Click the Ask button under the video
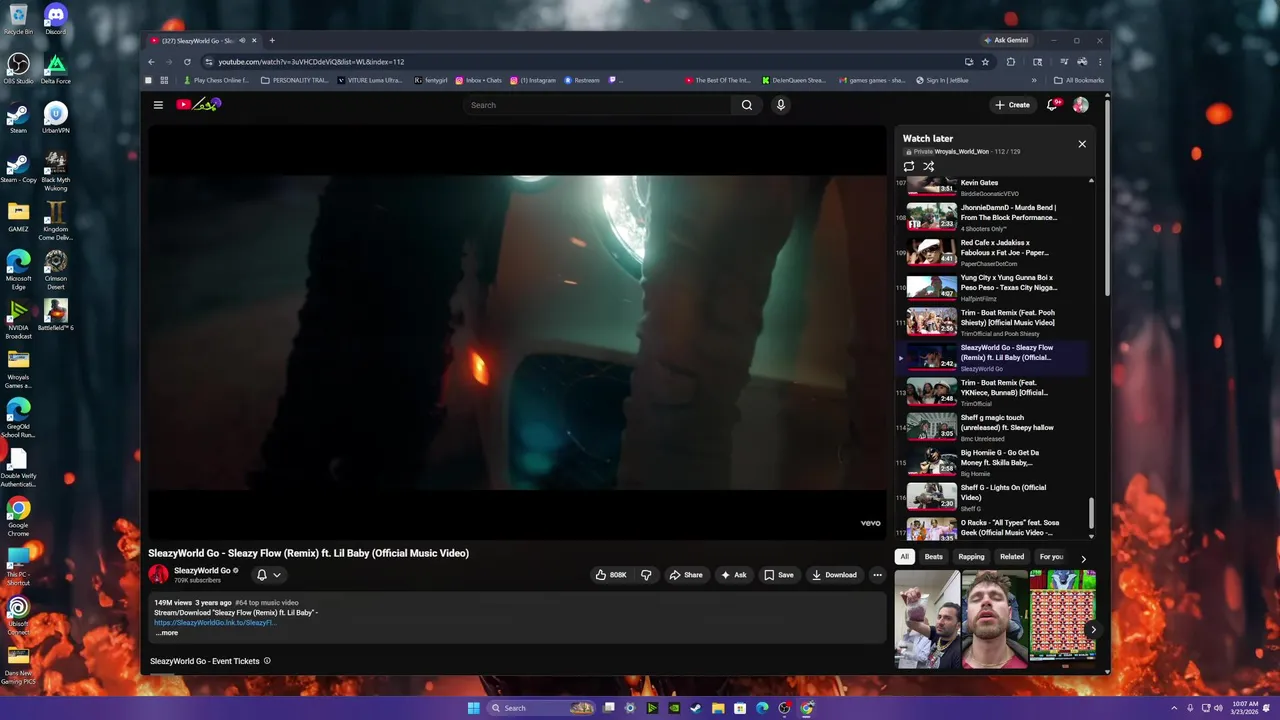This screenshot has width=1280, height=720. (733, 575)
